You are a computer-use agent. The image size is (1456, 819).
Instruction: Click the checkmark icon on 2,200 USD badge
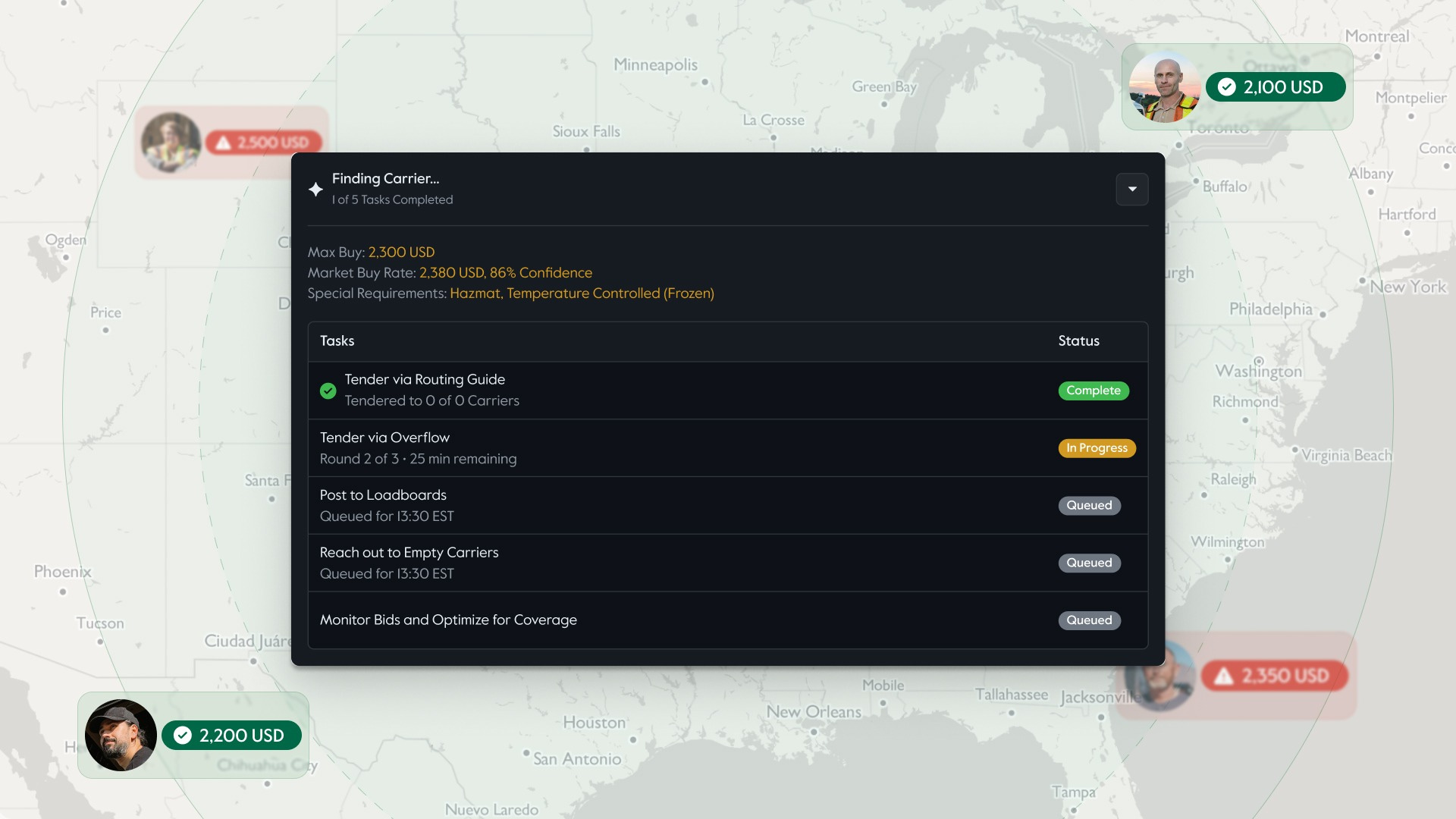(182, 735)
